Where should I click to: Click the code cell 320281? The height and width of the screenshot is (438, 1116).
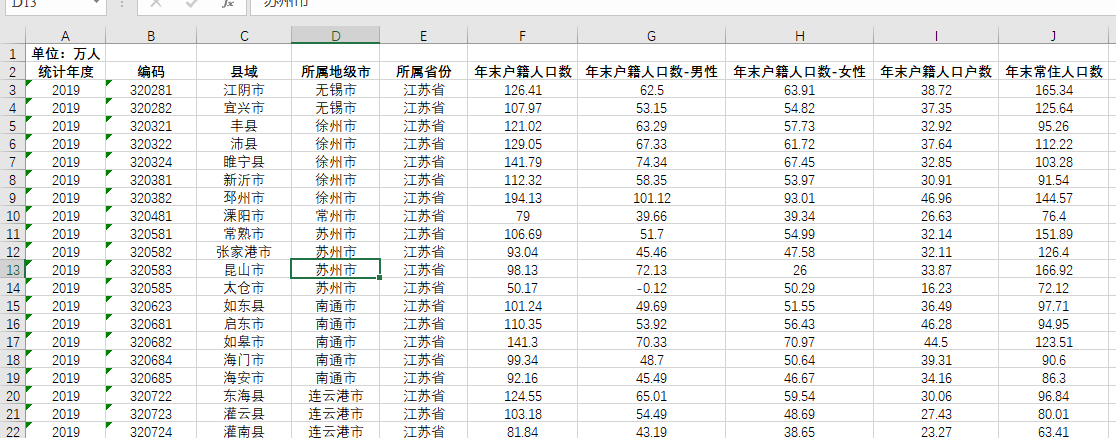coord(151,90)
